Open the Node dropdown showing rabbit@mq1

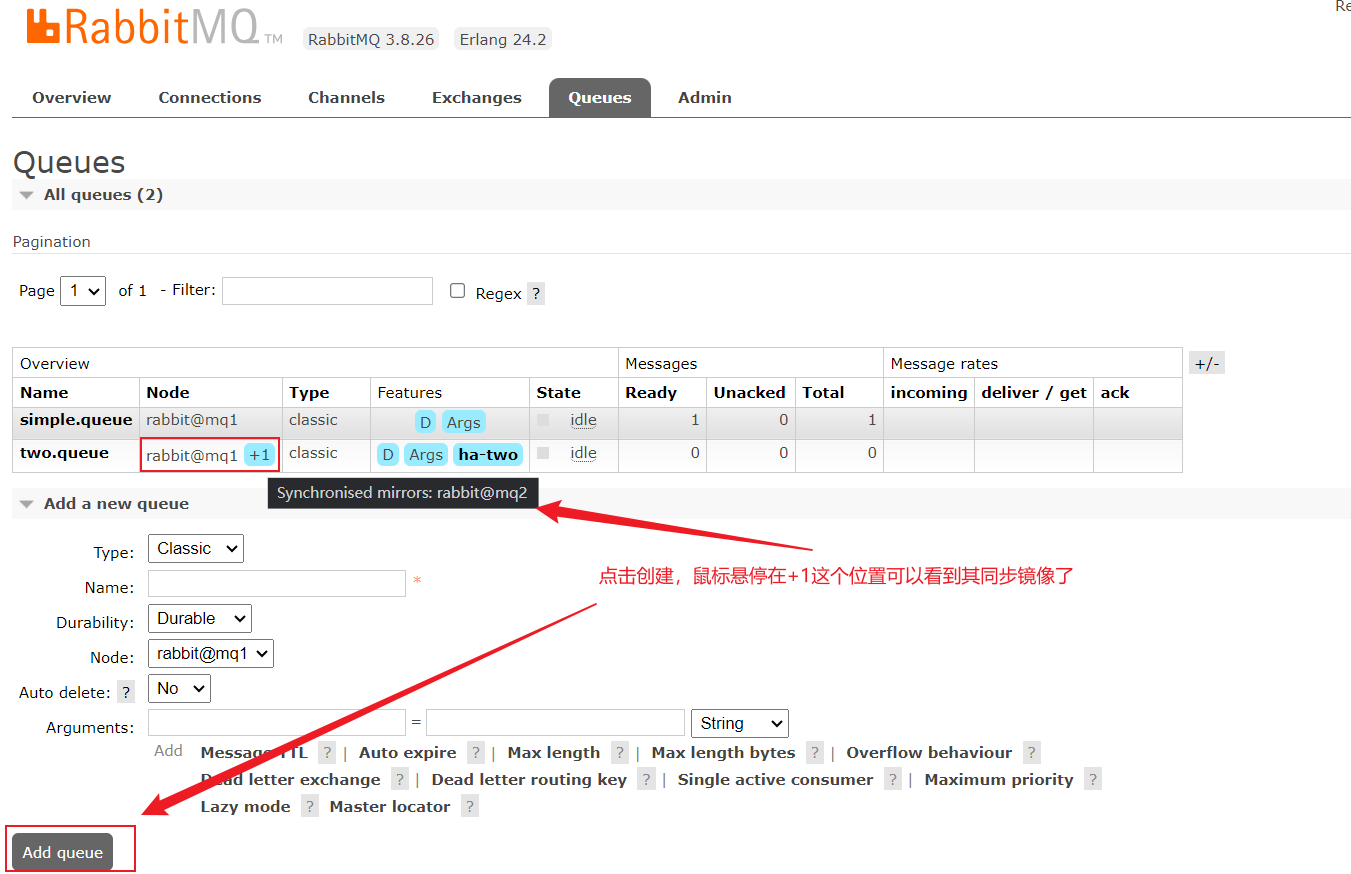click(x=211, y=654)
